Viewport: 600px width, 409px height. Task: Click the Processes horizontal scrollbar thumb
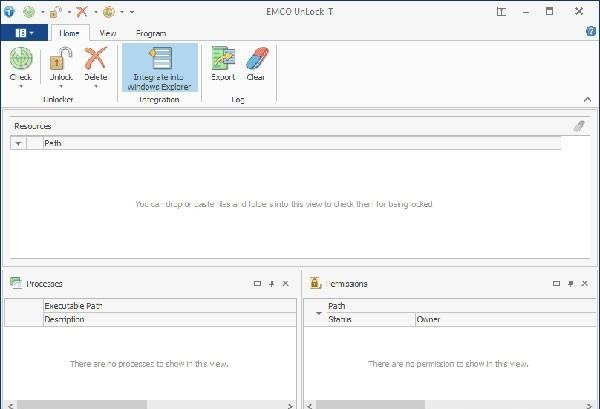tap(82, 405)
